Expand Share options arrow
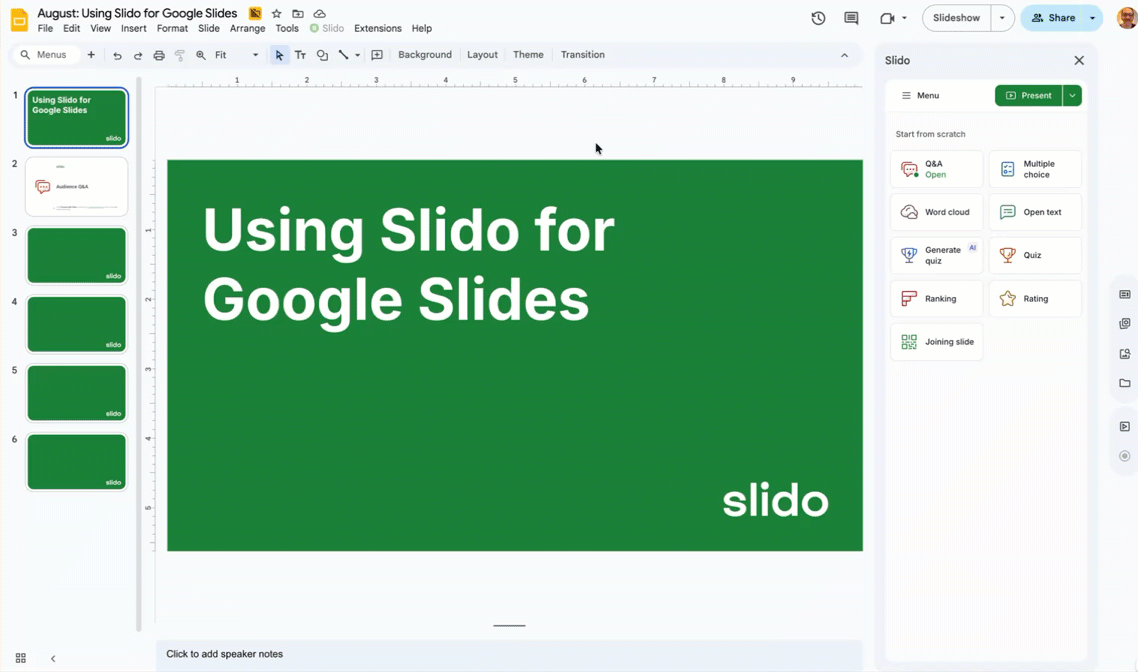Viewport: 1138px width, 672px height. [x=1092, y=18]
